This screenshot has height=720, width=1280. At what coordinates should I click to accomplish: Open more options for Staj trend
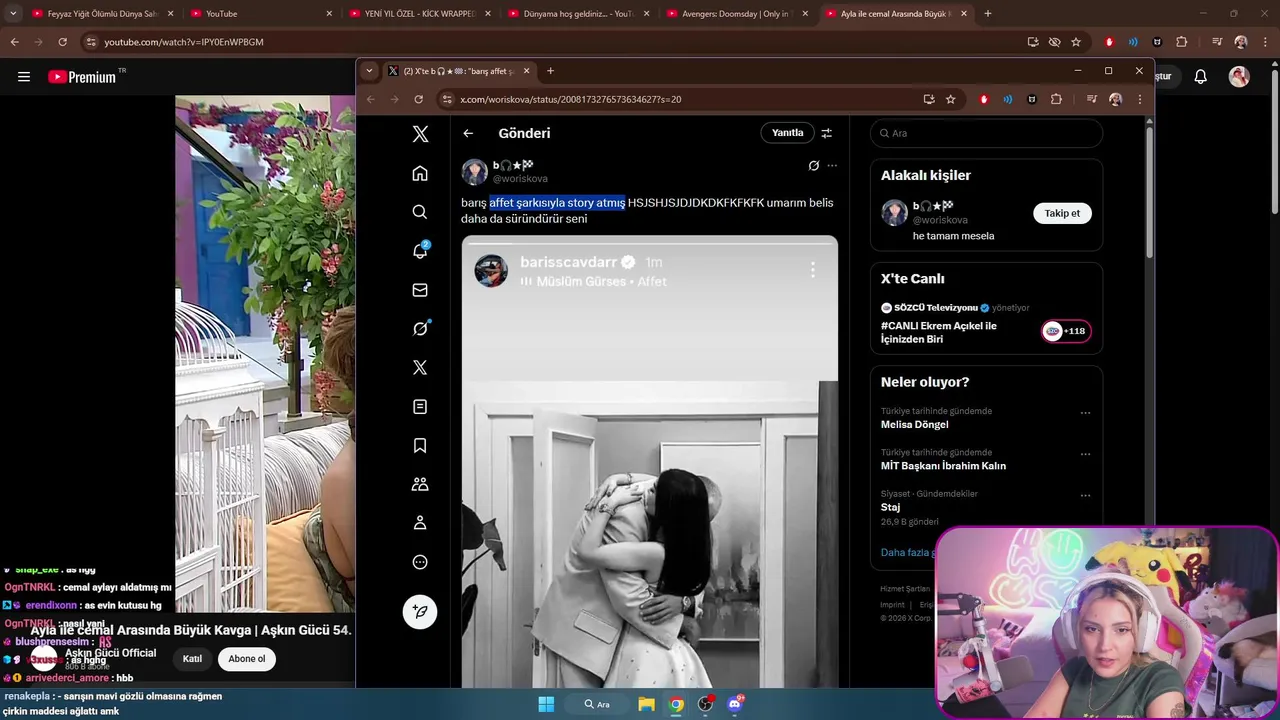point(1085,495)
